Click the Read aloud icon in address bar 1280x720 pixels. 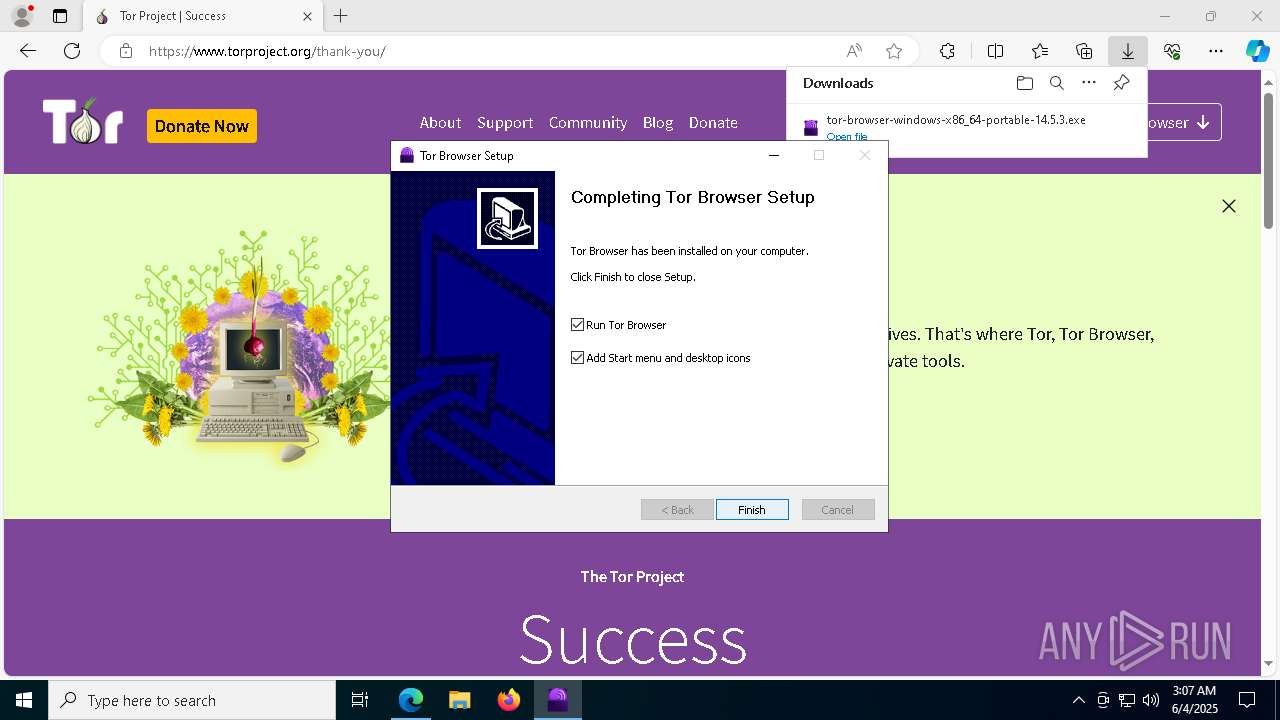pos(854,51)
